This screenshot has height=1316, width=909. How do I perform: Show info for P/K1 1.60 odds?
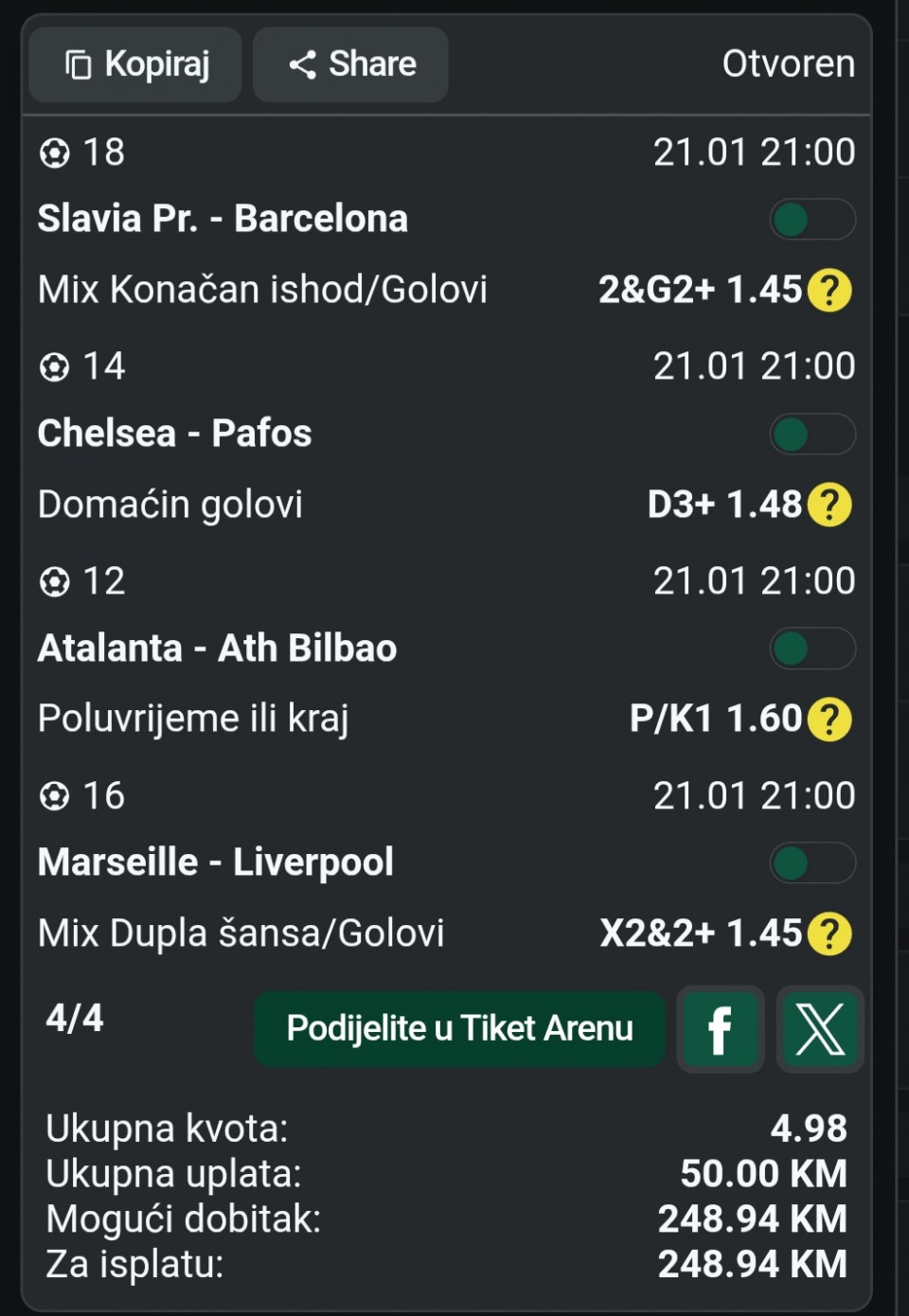829,719
